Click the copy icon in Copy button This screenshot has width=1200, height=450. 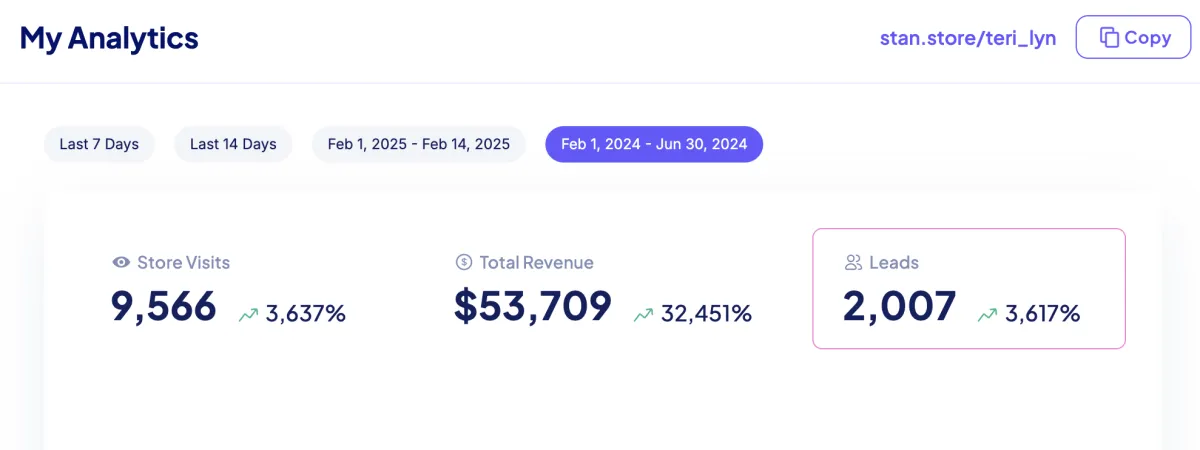(x=1108, y=38)
